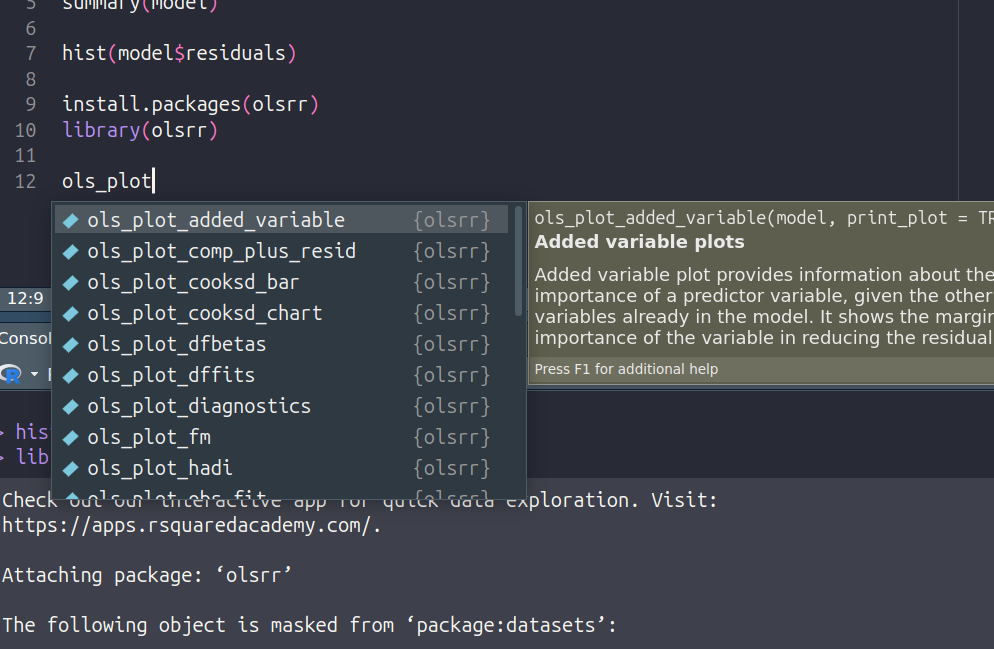Open the dropdown arrow beside the R logo

coord(35,375)
